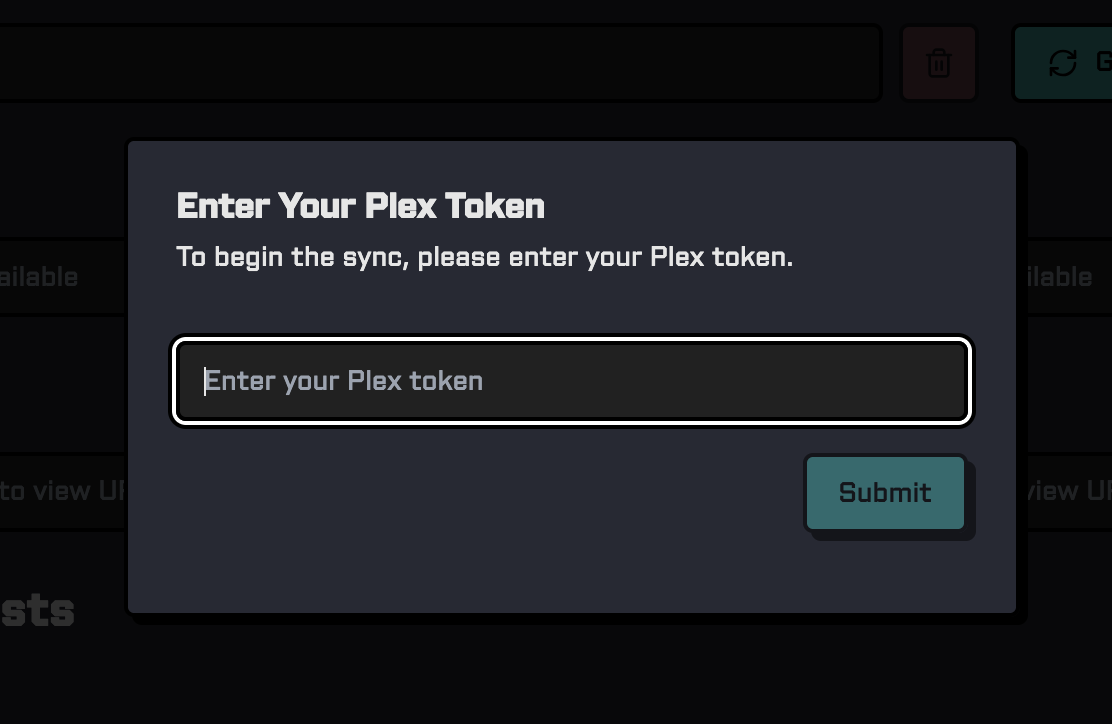Open the right 'view UI' row
Image resolution: width=1112 pixels, height=724 pixels.
tap(1065, 491)
